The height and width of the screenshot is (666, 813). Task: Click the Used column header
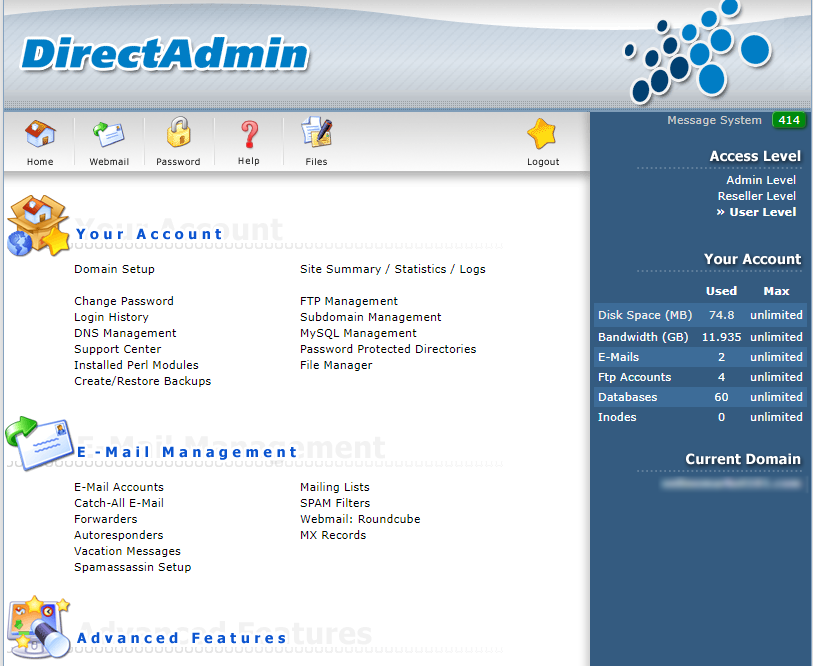(721, 291)
